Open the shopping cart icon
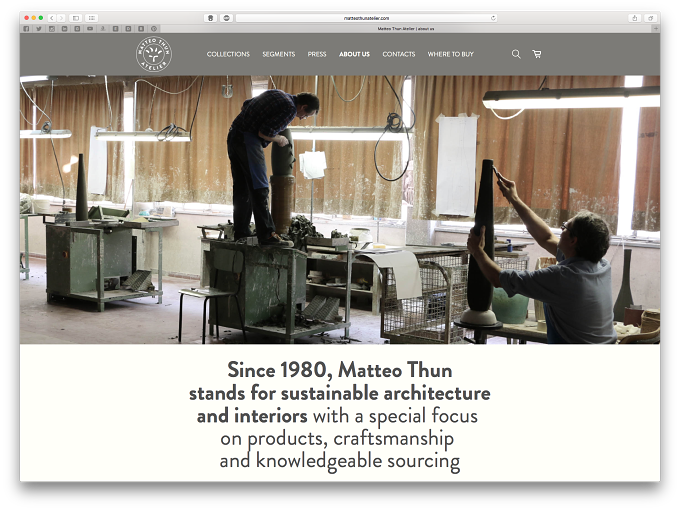 [537, 54]
